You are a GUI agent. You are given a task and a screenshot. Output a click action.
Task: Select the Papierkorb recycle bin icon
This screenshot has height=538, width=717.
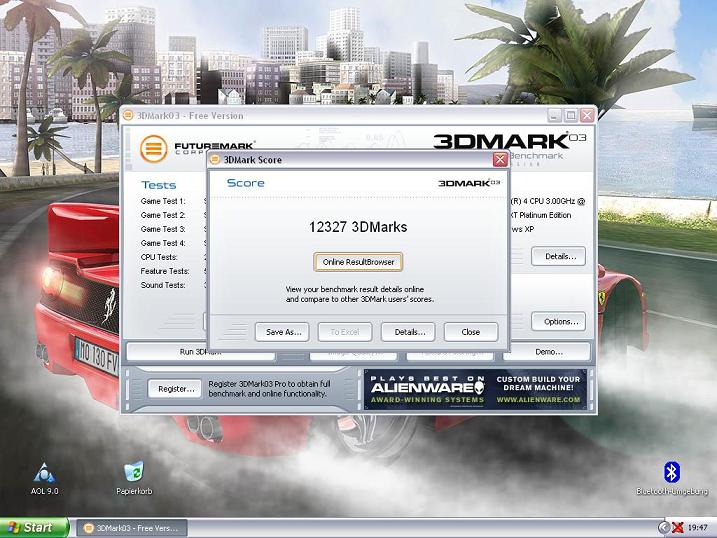pos(134,479)
